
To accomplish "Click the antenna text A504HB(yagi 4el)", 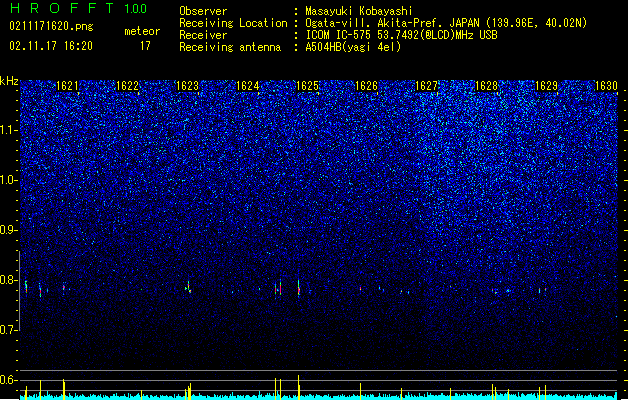I will point(353,47).
